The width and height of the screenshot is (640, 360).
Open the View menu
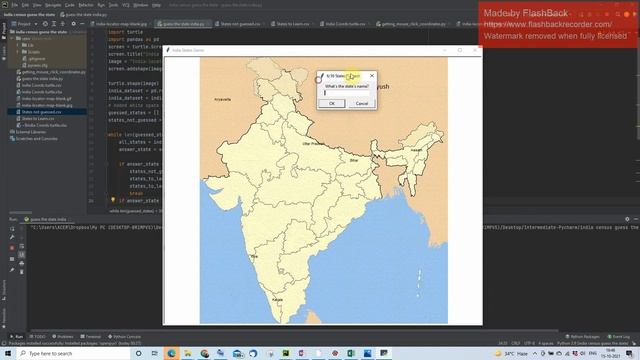pos(37,5)
